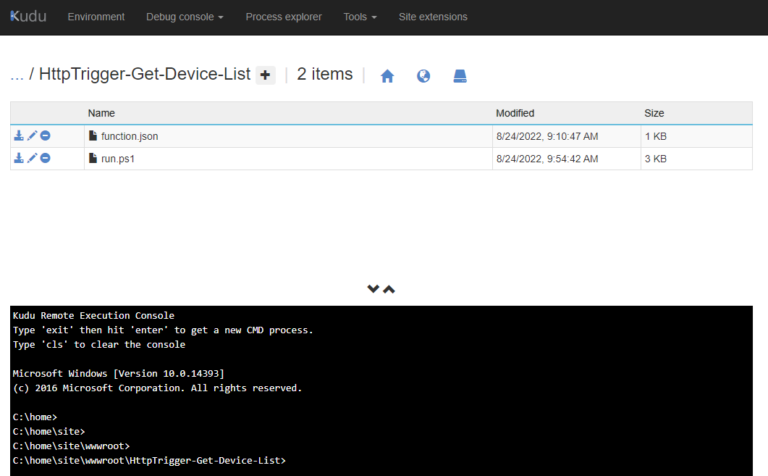Edit run.ps1 with pencil icon
Screen dimensions: 768x476
[32, 158]
